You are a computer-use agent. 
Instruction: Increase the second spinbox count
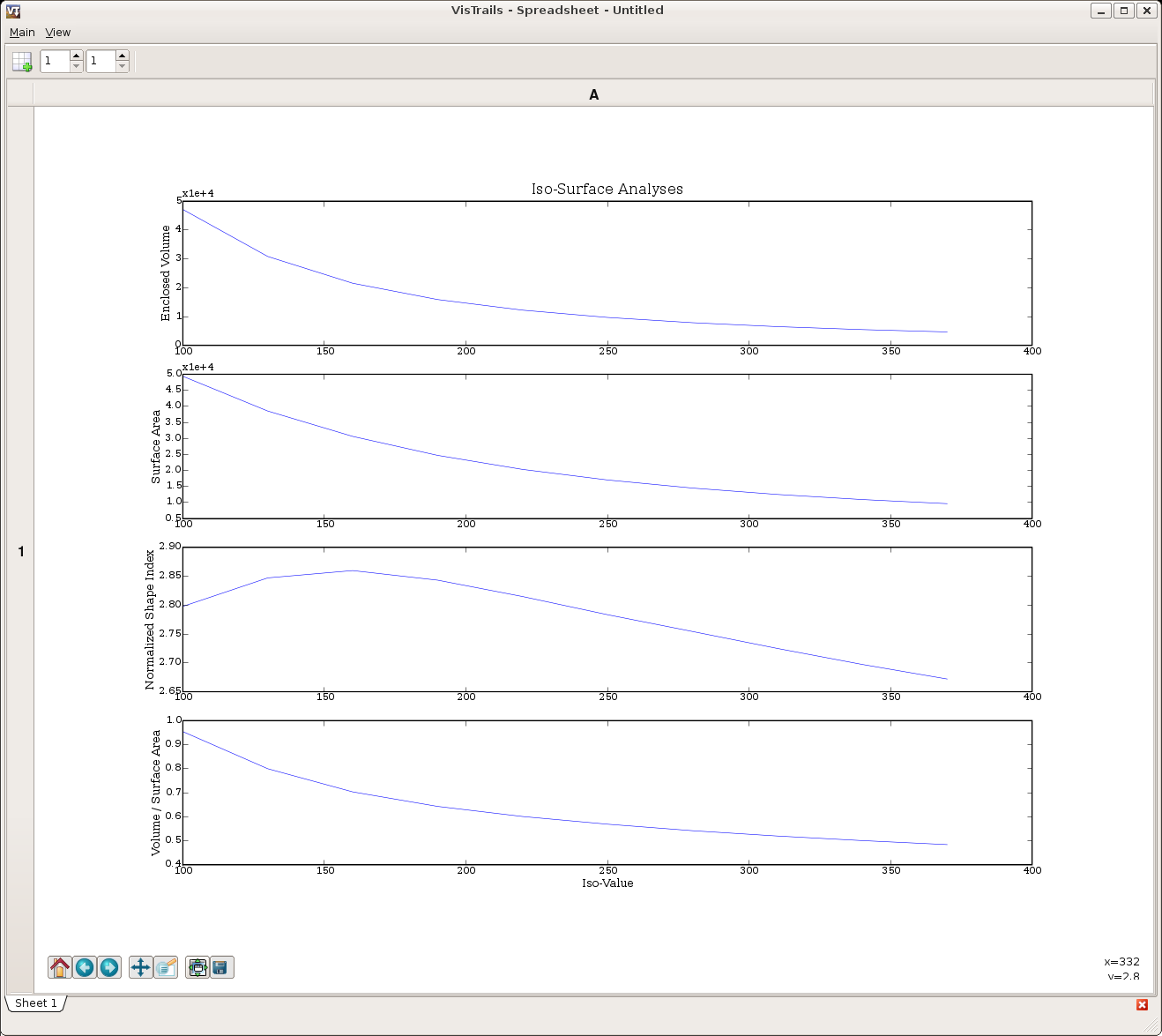(x=122, y=56)
